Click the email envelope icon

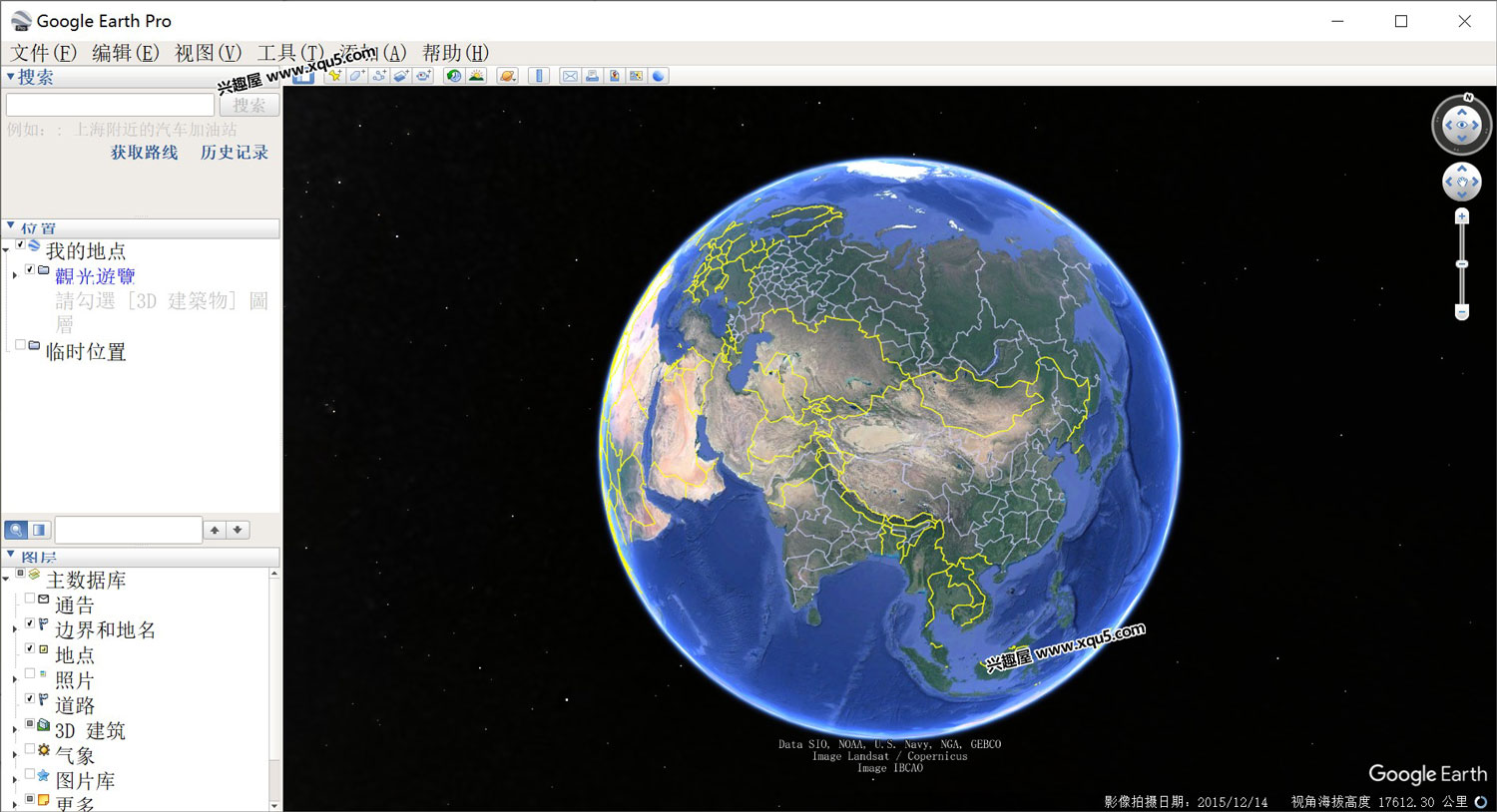click(x=570, y=76)
